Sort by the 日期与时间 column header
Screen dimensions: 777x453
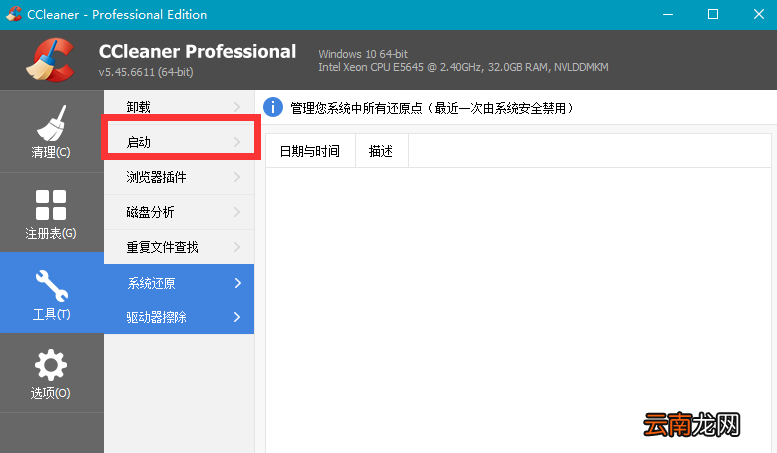click(x=310, y=151)
